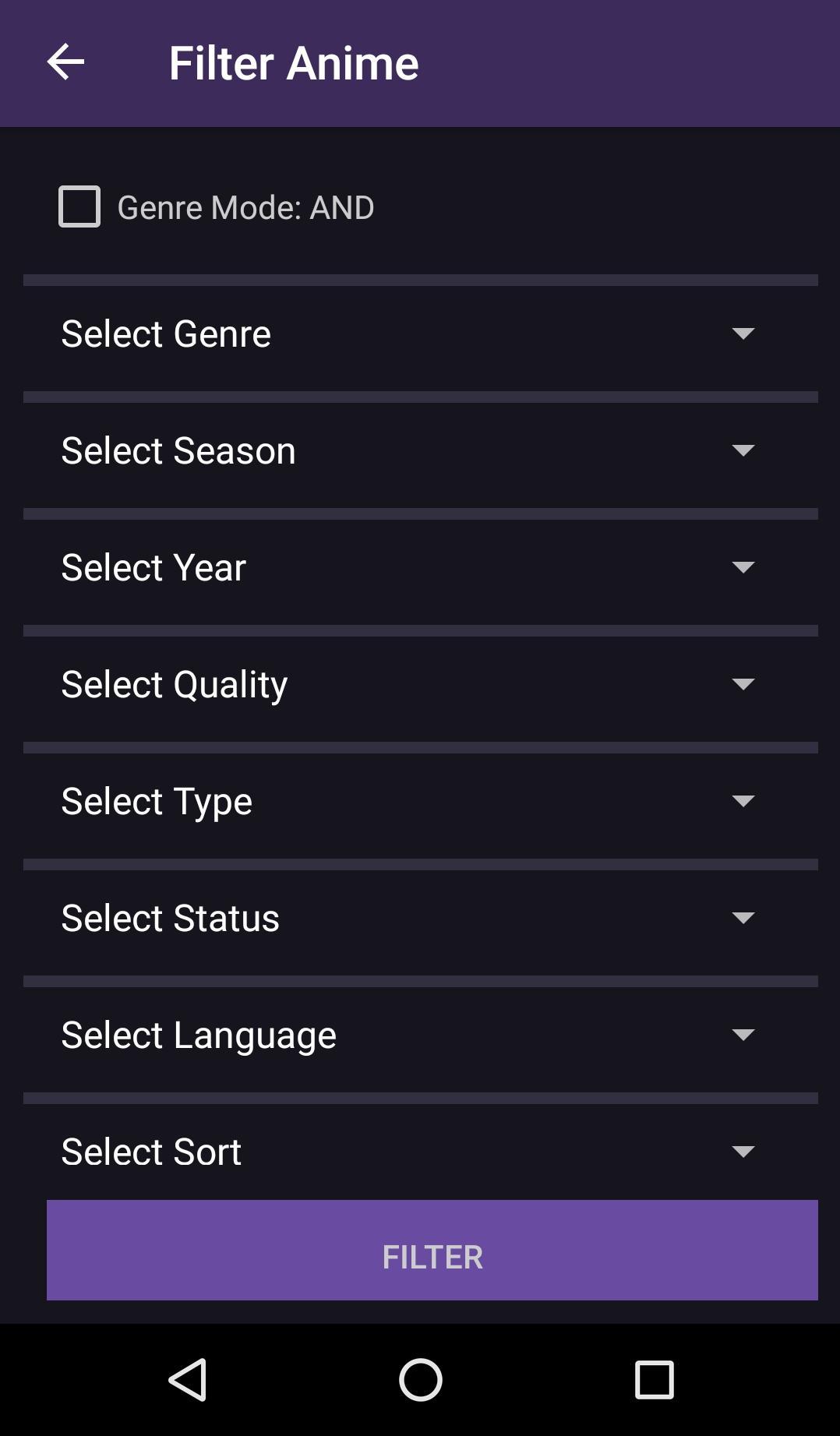
Task: Click the purple FILTER button
Action: tap(432, 1250)
